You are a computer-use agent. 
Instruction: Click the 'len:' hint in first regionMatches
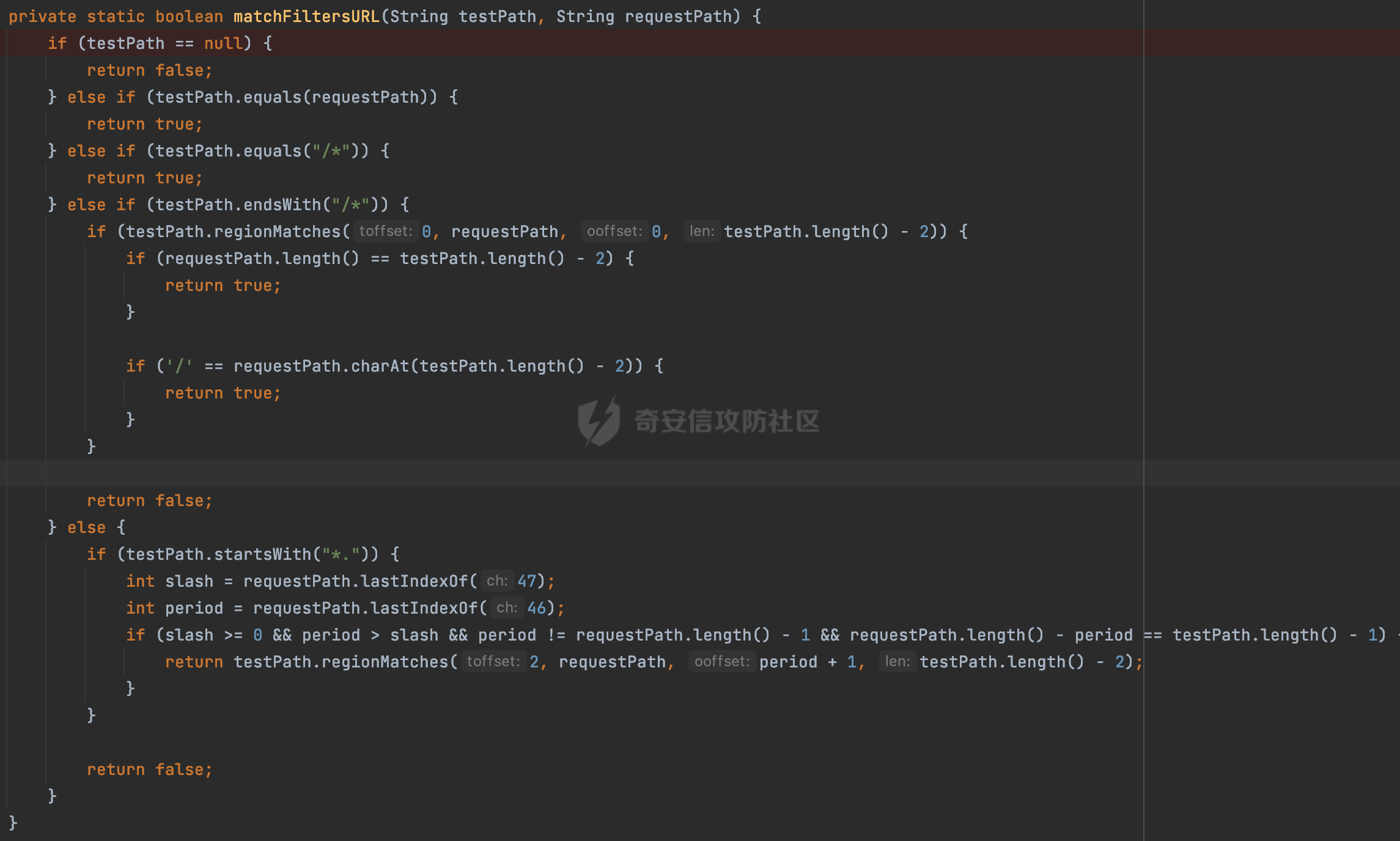point(702,231)
